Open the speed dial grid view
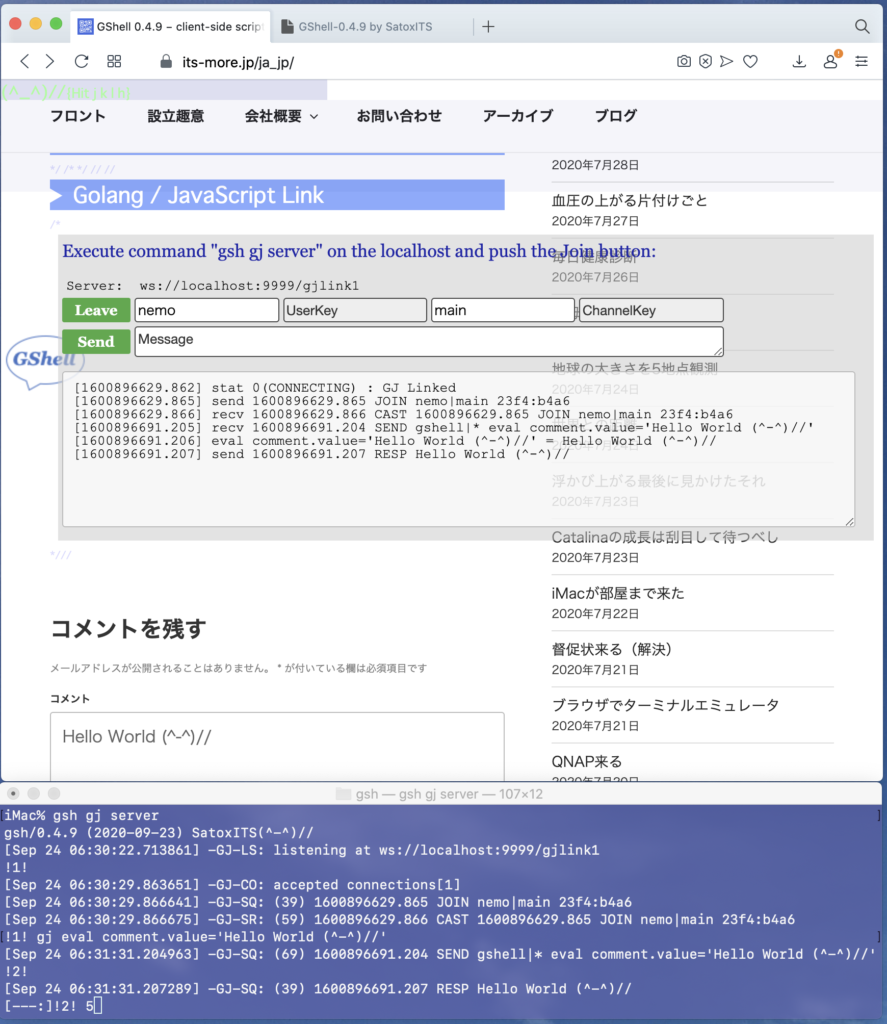 (x=114, y=61)
